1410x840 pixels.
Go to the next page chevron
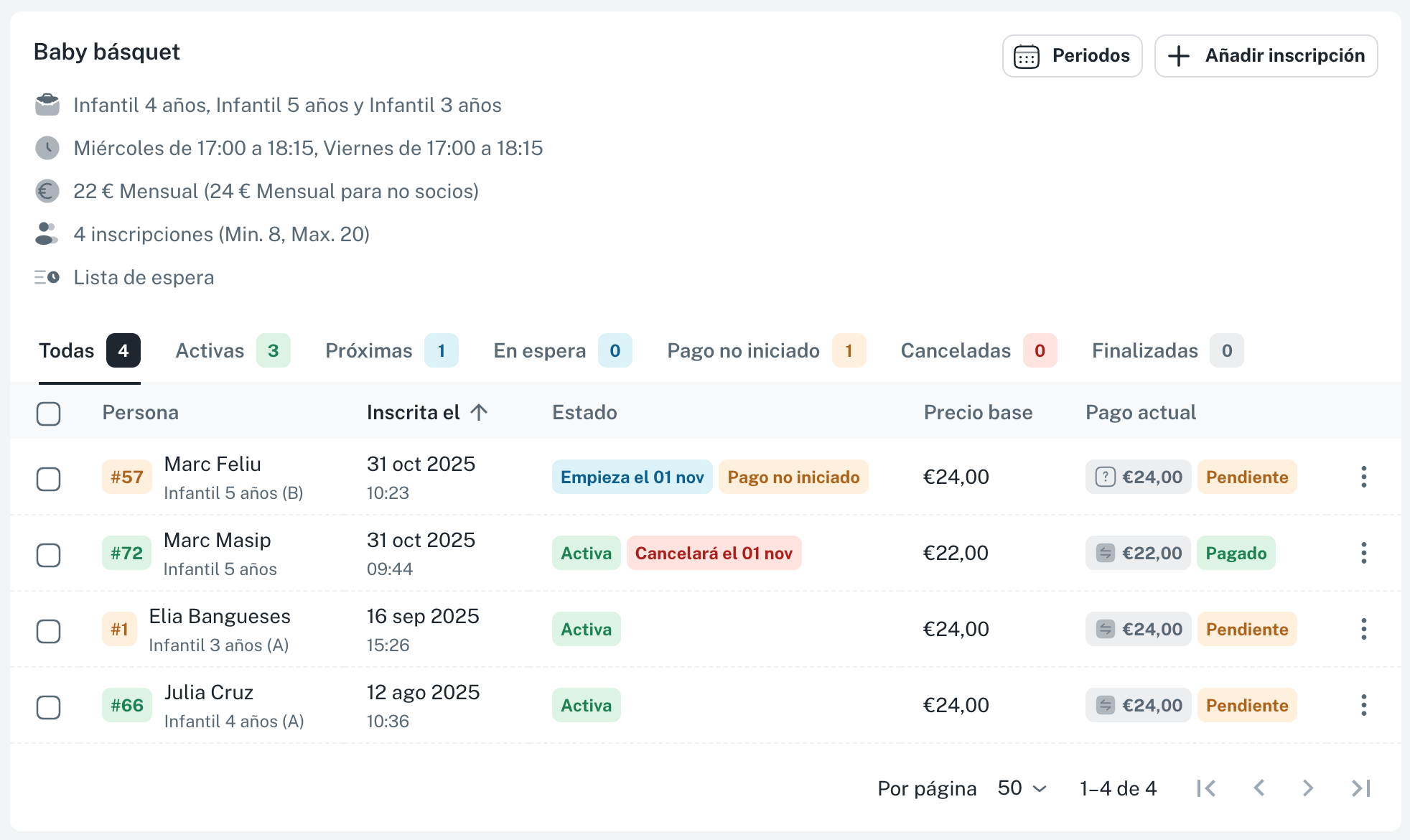1308,788
